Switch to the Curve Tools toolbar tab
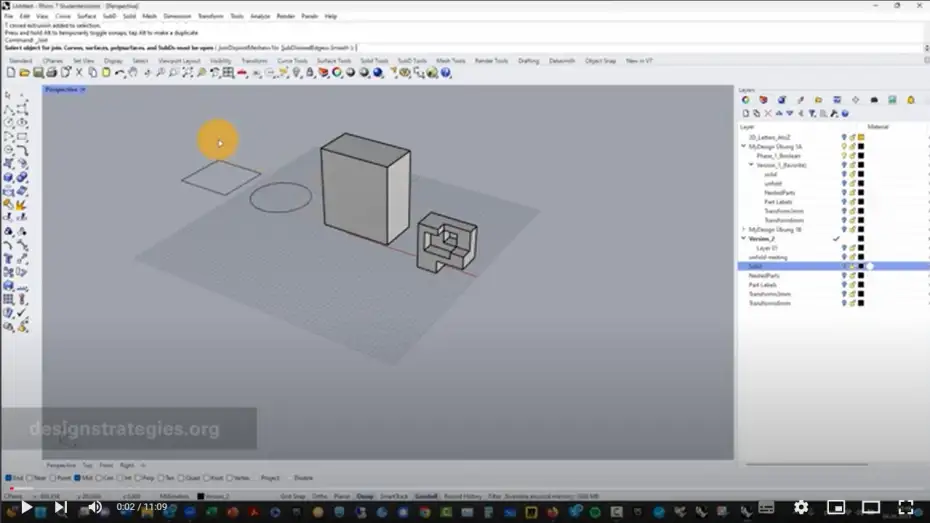 (292, 60)
